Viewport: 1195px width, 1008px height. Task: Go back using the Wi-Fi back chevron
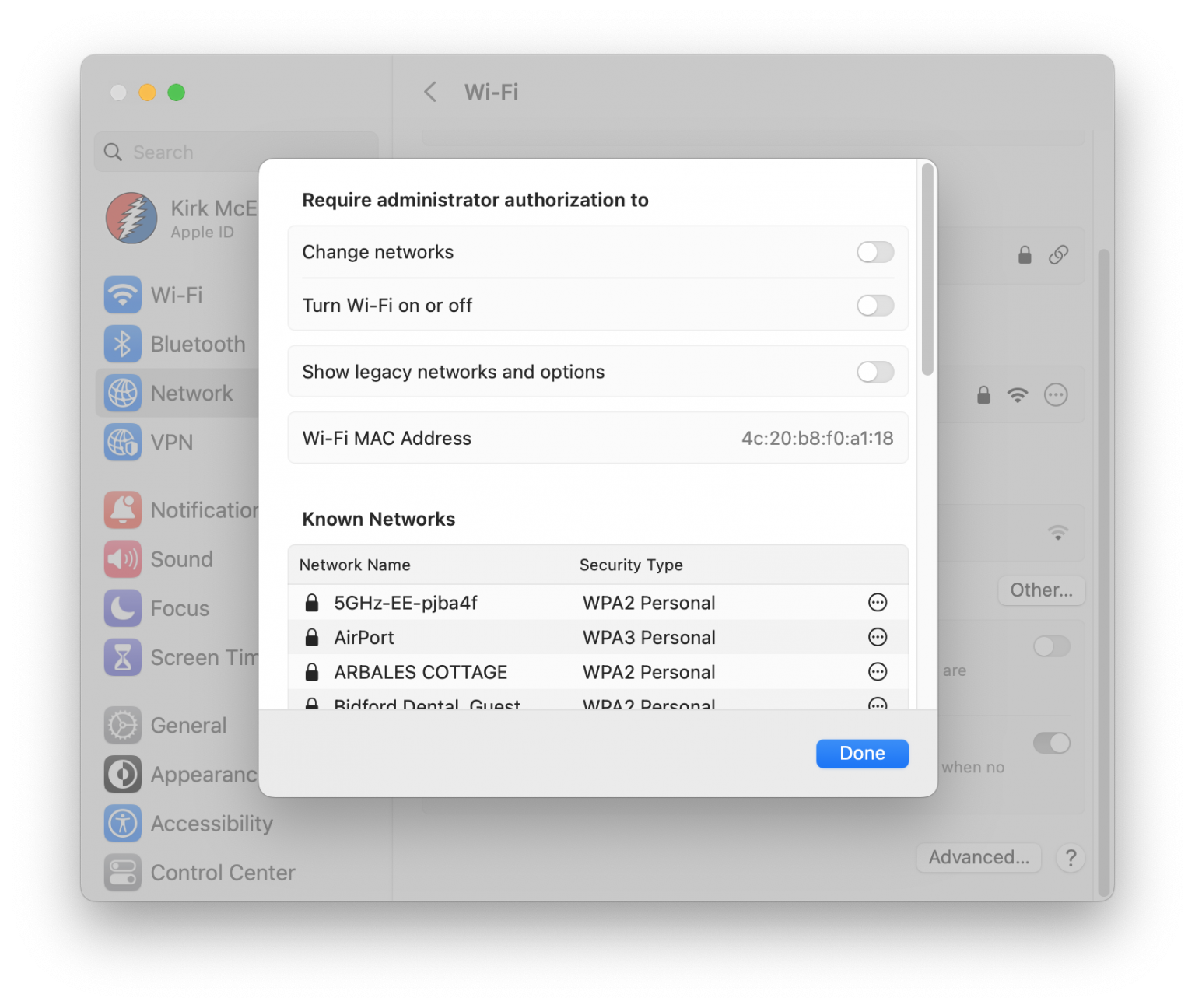[430, 92]
